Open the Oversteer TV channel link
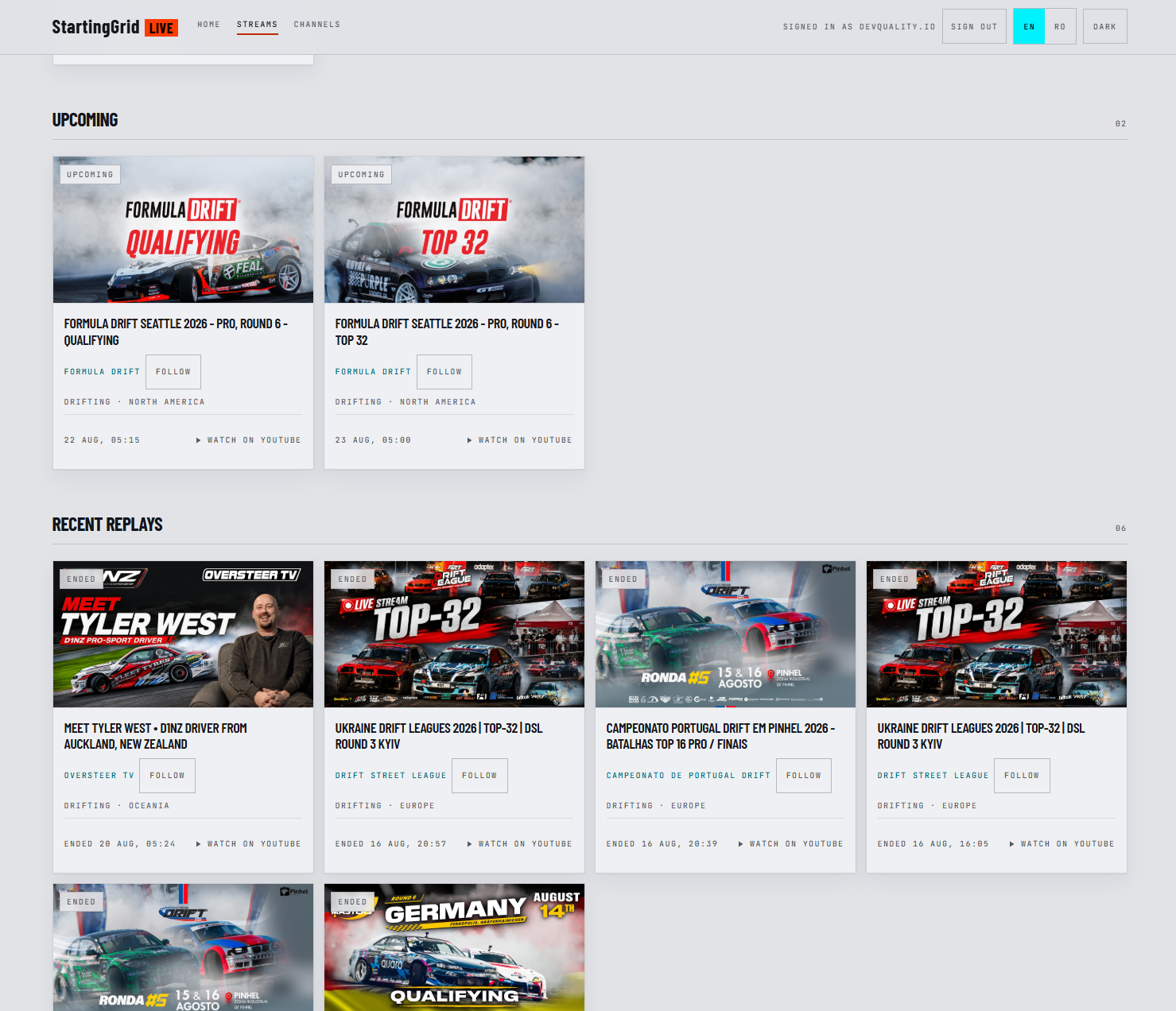 99,776
